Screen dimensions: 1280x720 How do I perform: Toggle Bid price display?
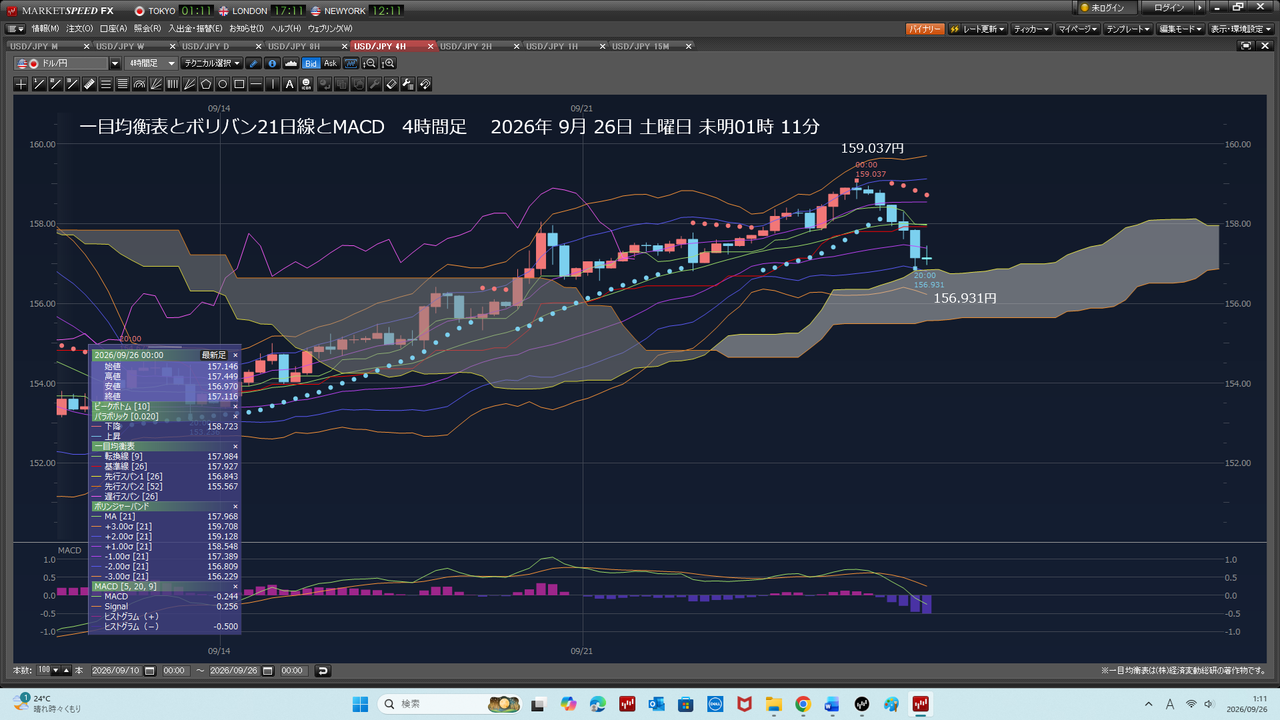311,63
